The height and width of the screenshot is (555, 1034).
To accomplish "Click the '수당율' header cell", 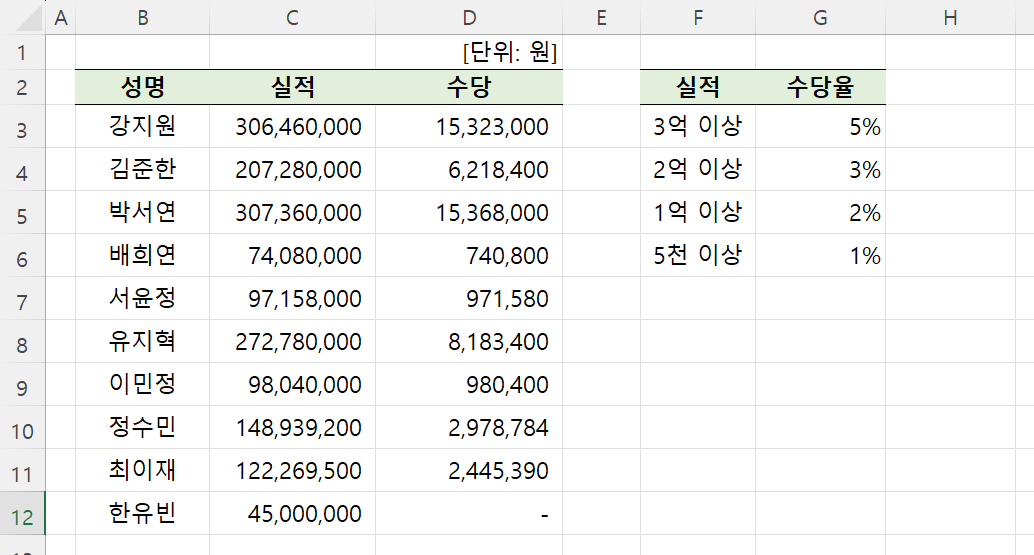I will pyautogui.click(x=820, y=87).
